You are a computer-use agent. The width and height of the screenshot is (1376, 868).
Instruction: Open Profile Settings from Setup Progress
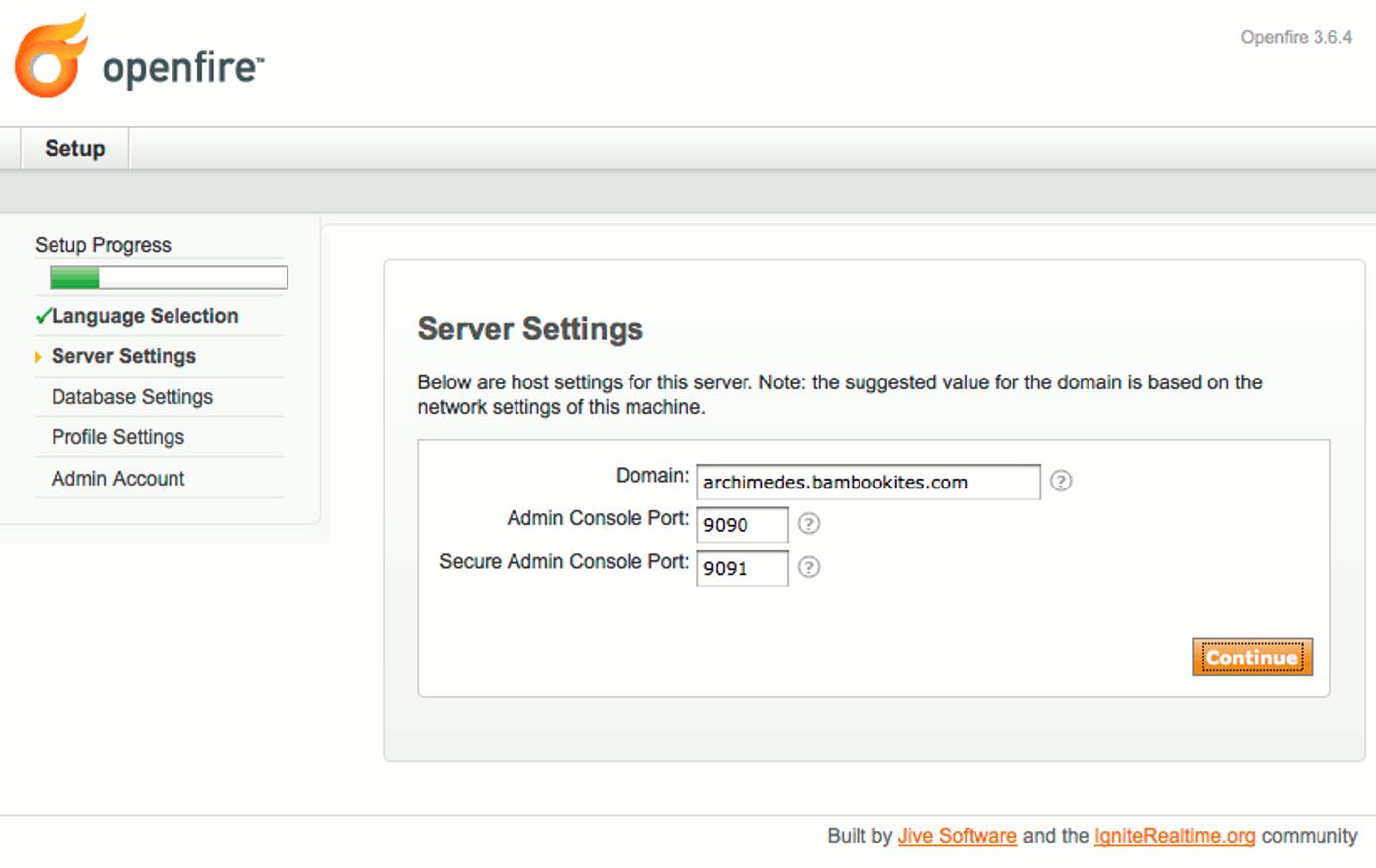118,437
